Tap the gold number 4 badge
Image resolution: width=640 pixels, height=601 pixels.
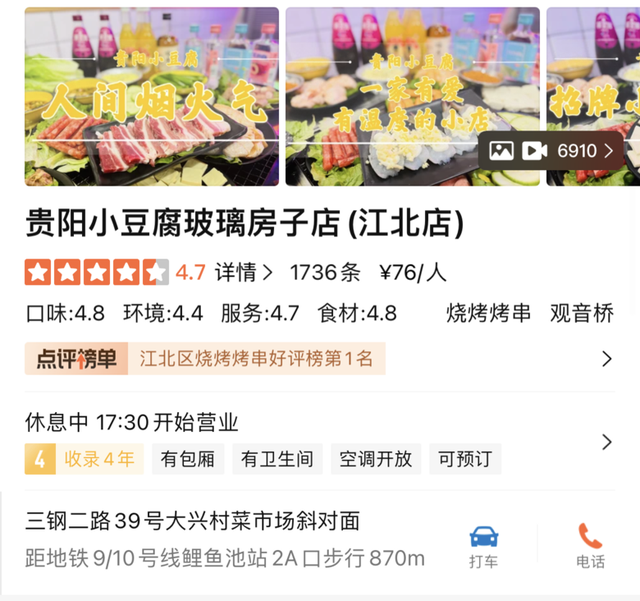tap(40, 459)
